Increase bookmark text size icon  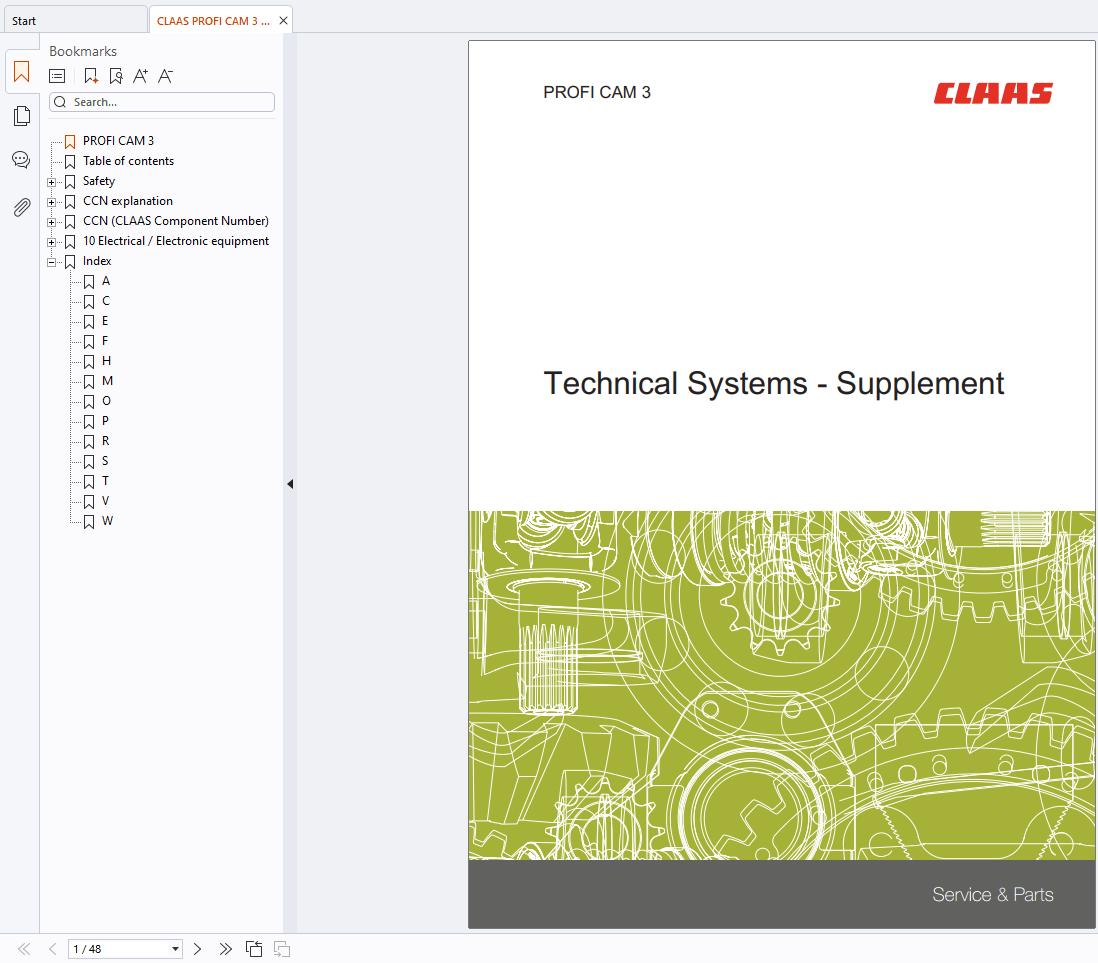140,76
